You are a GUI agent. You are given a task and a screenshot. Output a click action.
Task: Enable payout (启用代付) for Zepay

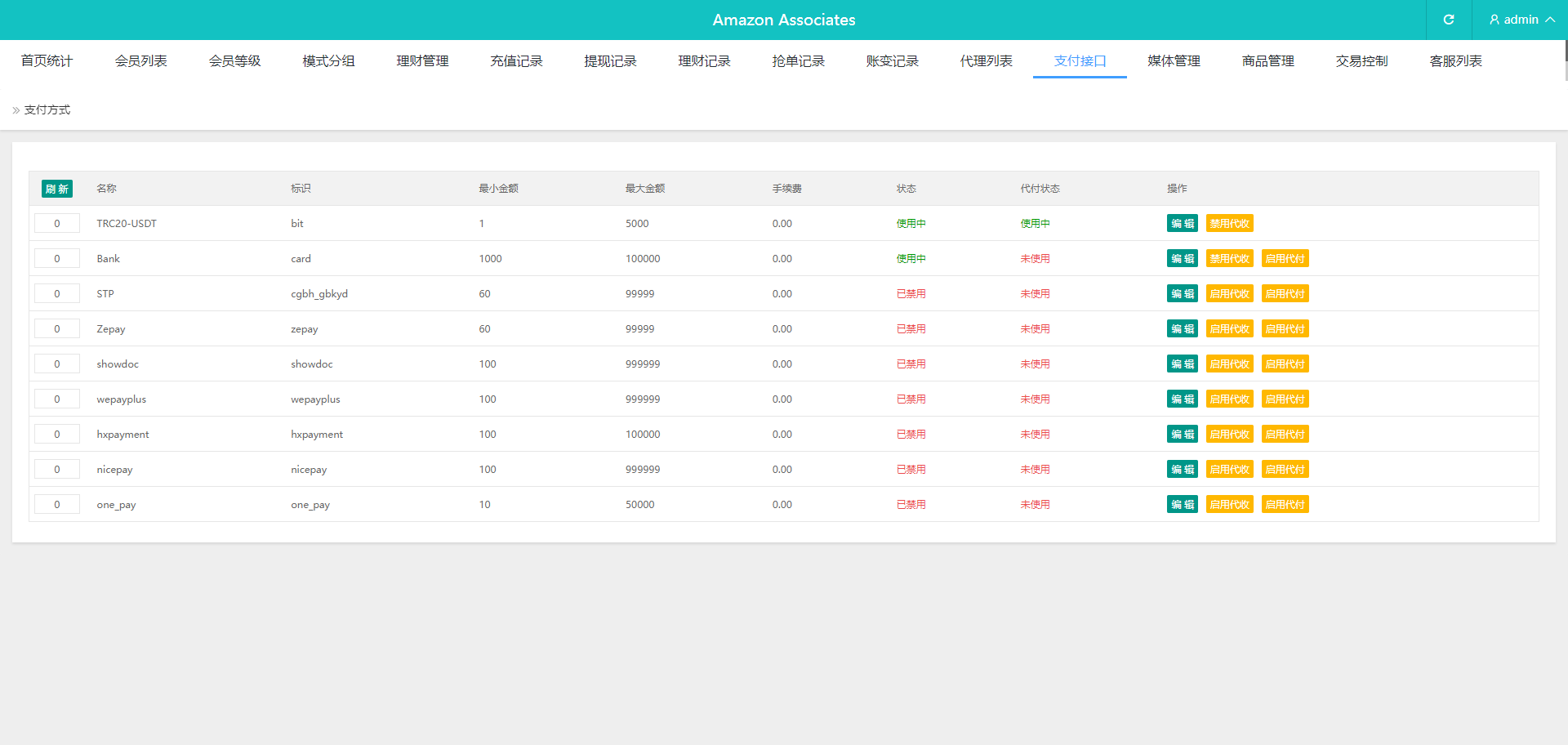(1285, 329)
